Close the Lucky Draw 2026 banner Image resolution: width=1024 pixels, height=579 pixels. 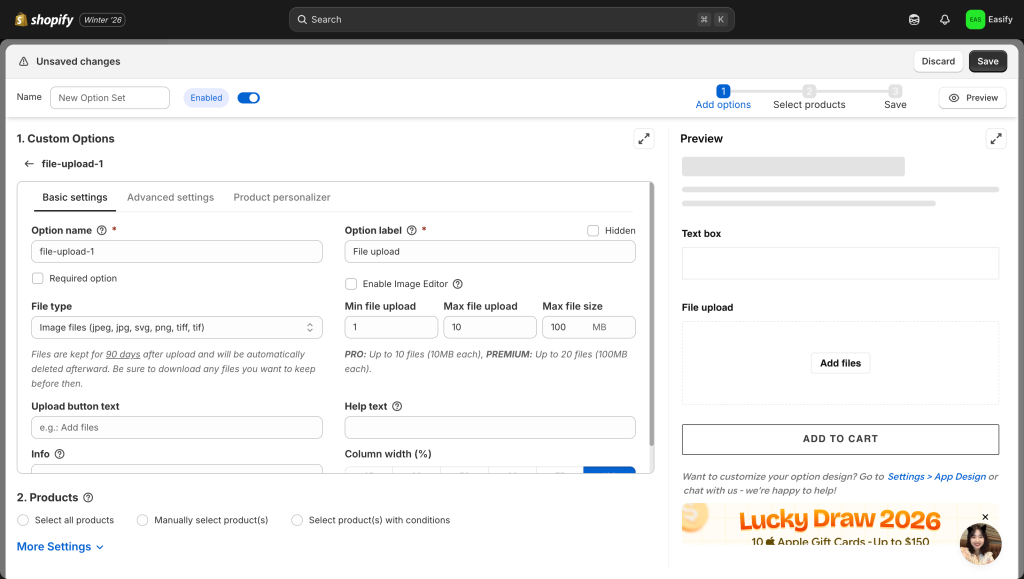tap(985, 517)
